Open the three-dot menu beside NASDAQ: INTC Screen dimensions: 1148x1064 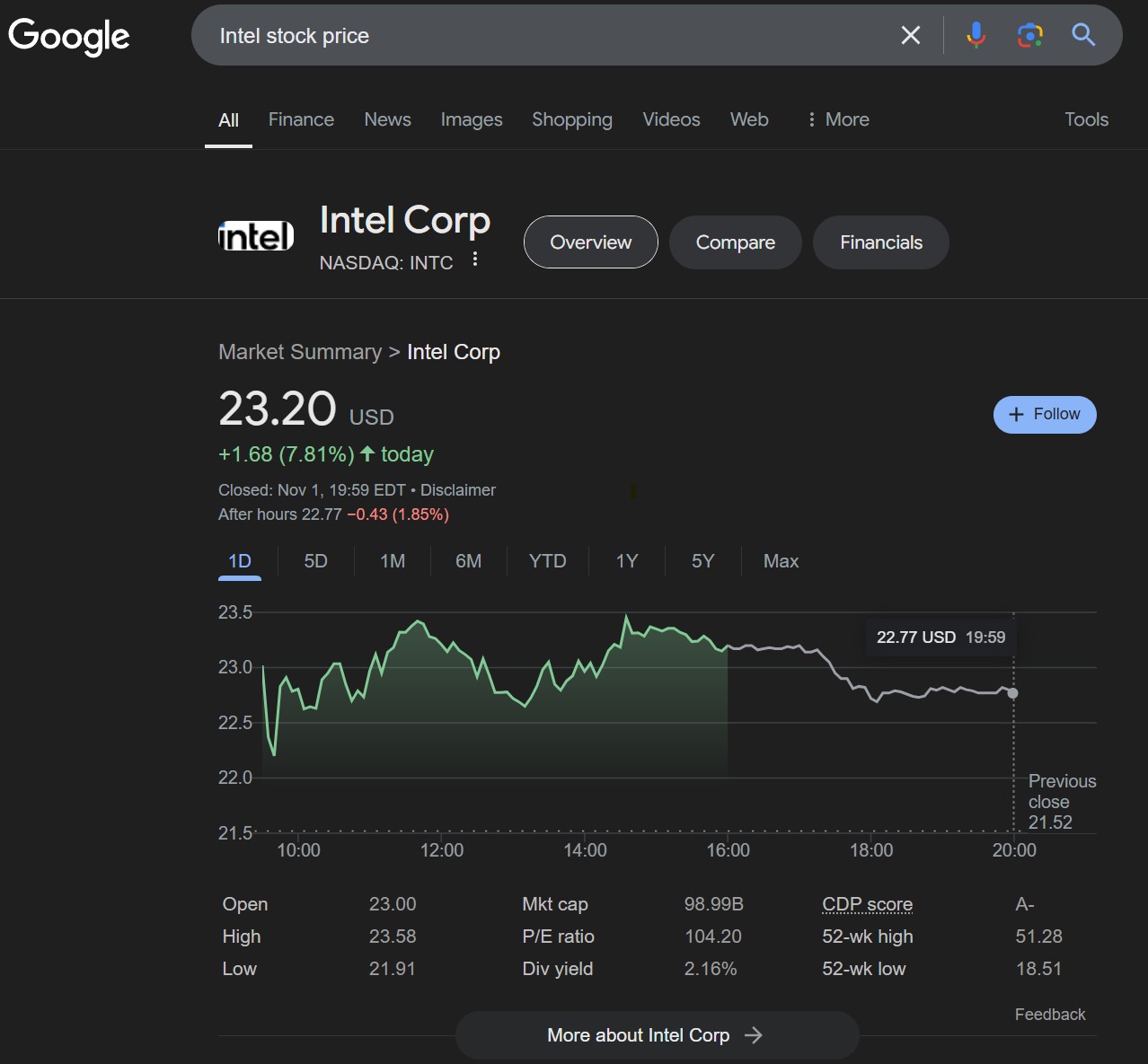(475, 260)
